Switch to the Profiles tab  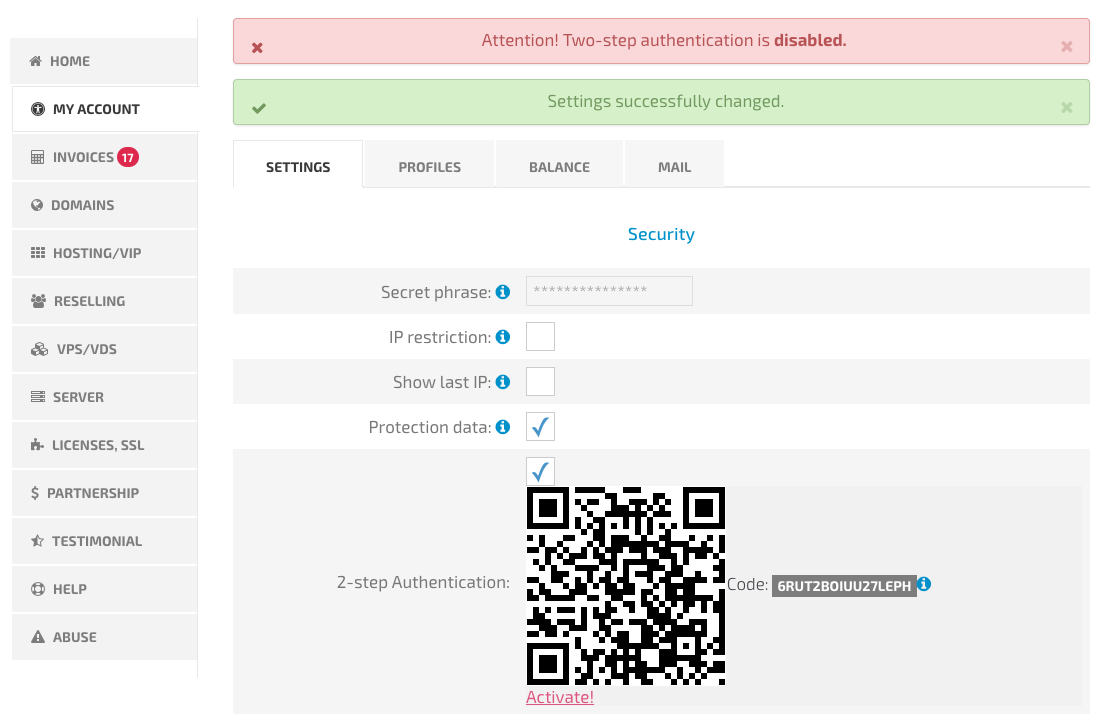click(429, 167)
